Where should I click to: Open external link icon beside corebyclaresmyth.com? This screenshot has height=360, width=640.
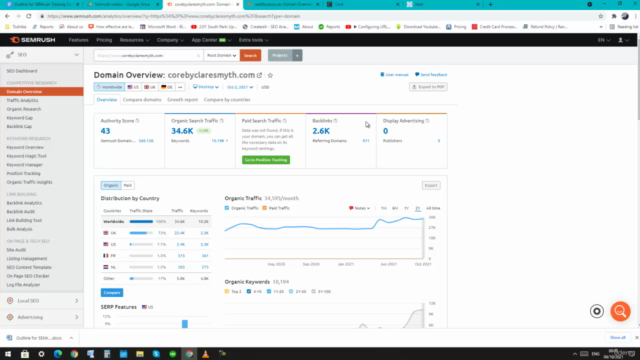(x=259, y=75)
